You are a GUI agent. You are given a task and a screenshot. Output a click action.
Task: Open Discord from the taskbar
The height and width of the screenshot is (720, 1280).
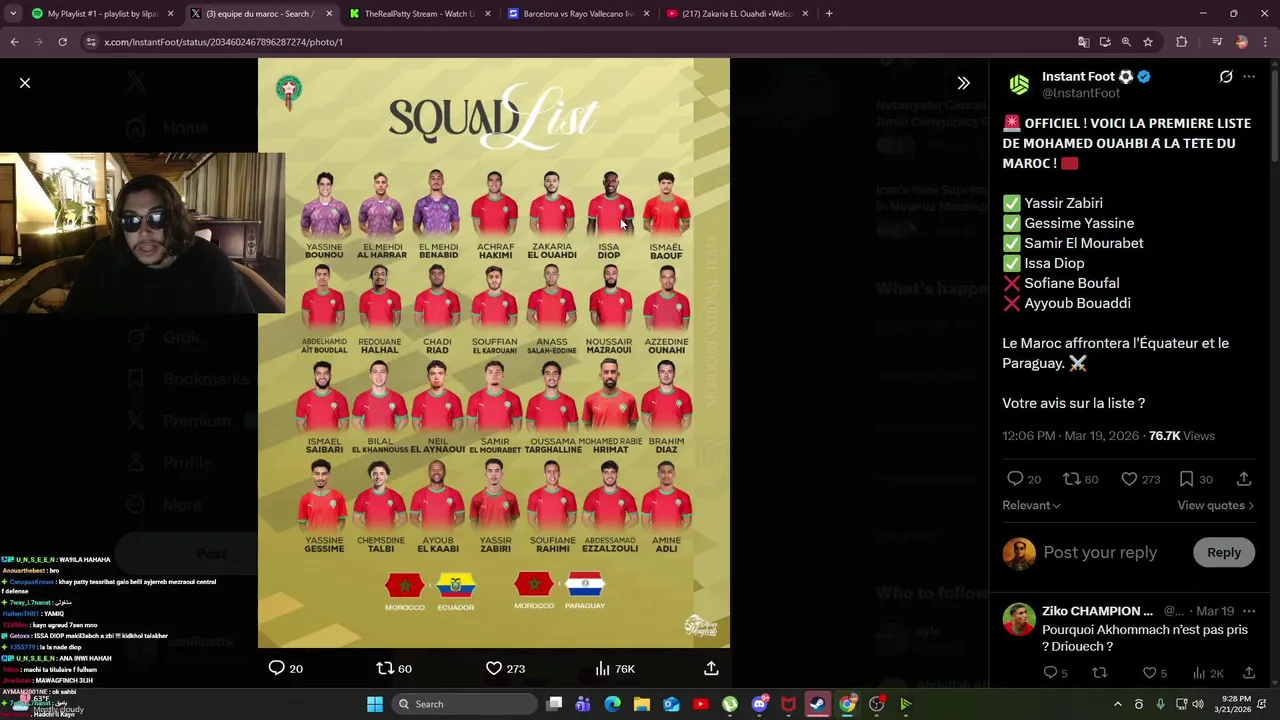pos(759,704)
